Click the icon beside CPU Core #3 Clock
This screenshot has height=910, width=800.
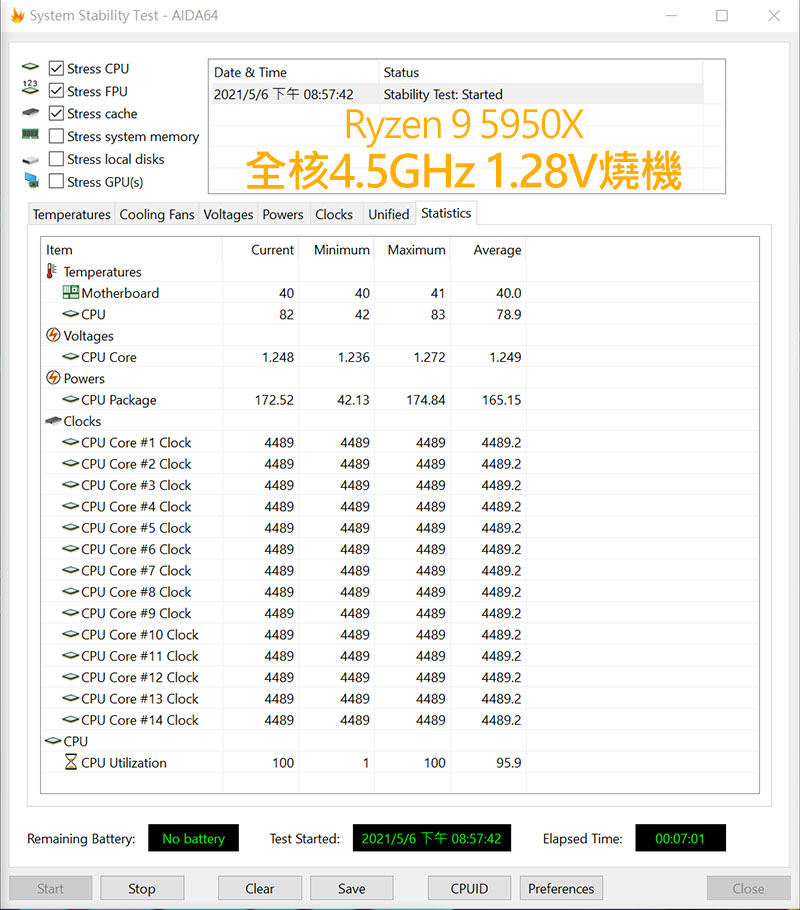click(x=71, y=485)
